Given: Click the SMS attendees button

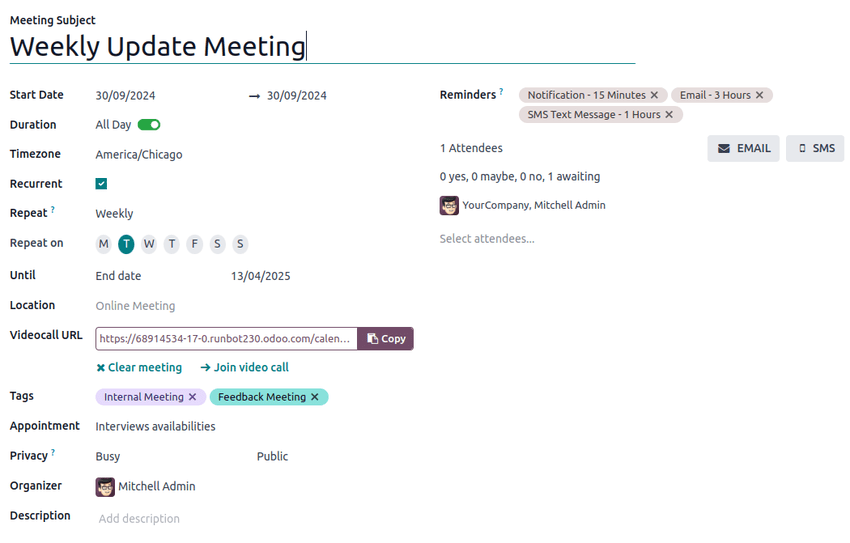Looking at the screenshot, I should tap(815, 148).
